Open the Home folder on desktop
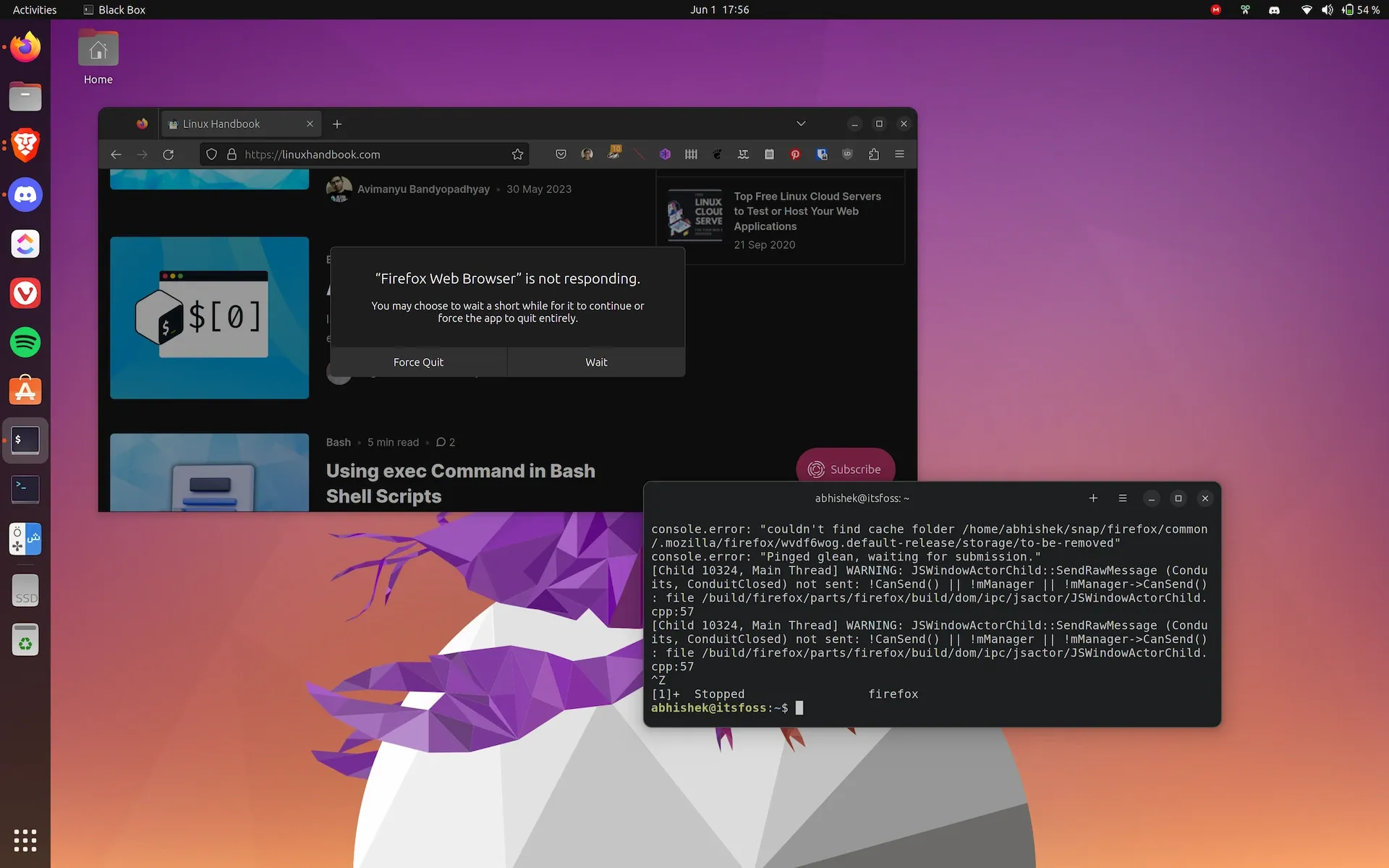 coord(98,58)
